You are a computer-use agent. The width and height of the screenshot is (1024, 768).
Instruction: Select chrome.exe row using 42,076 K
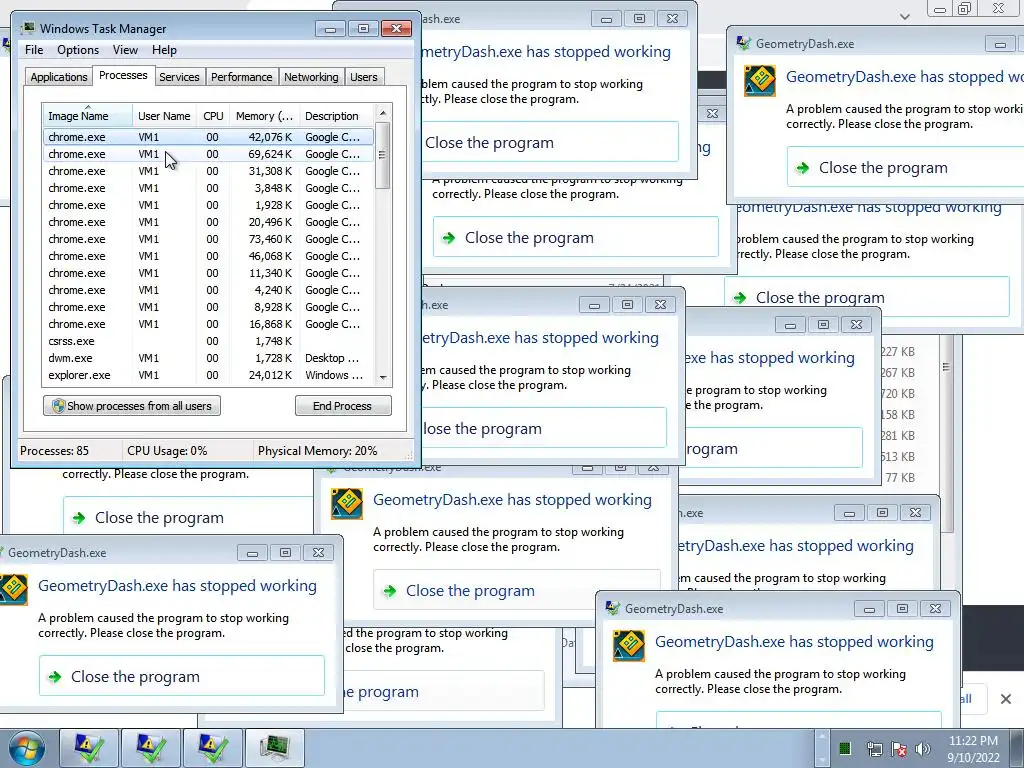(x=209, y=137)
